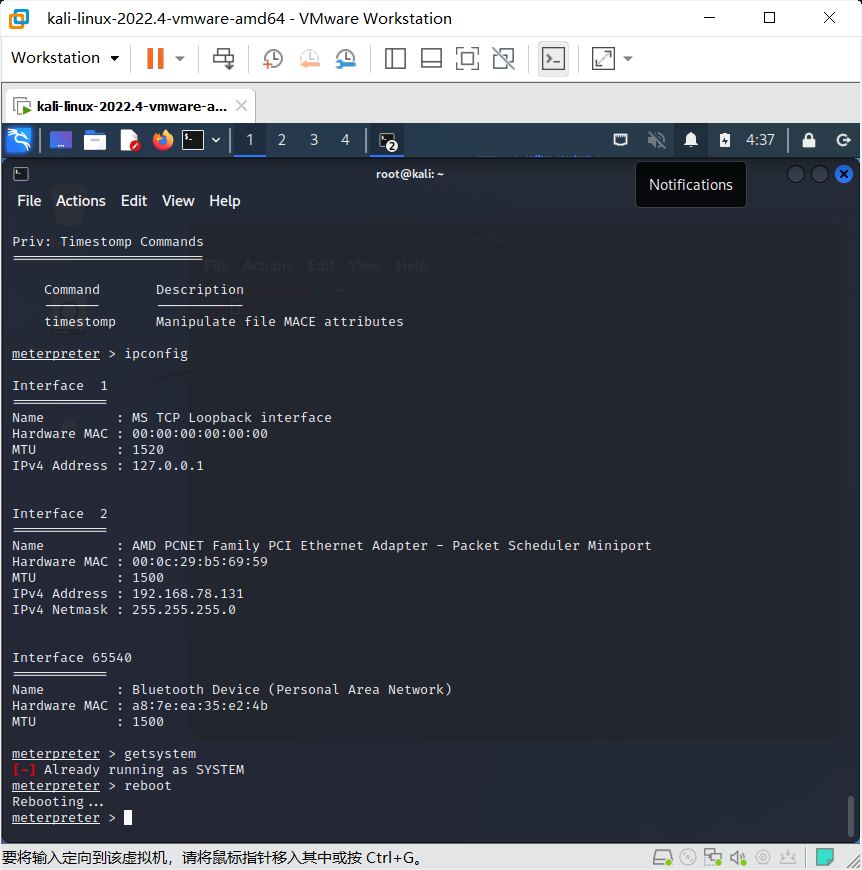Switch to workspace 4
This screenshot has width=862, height=870.
(345, 140)
